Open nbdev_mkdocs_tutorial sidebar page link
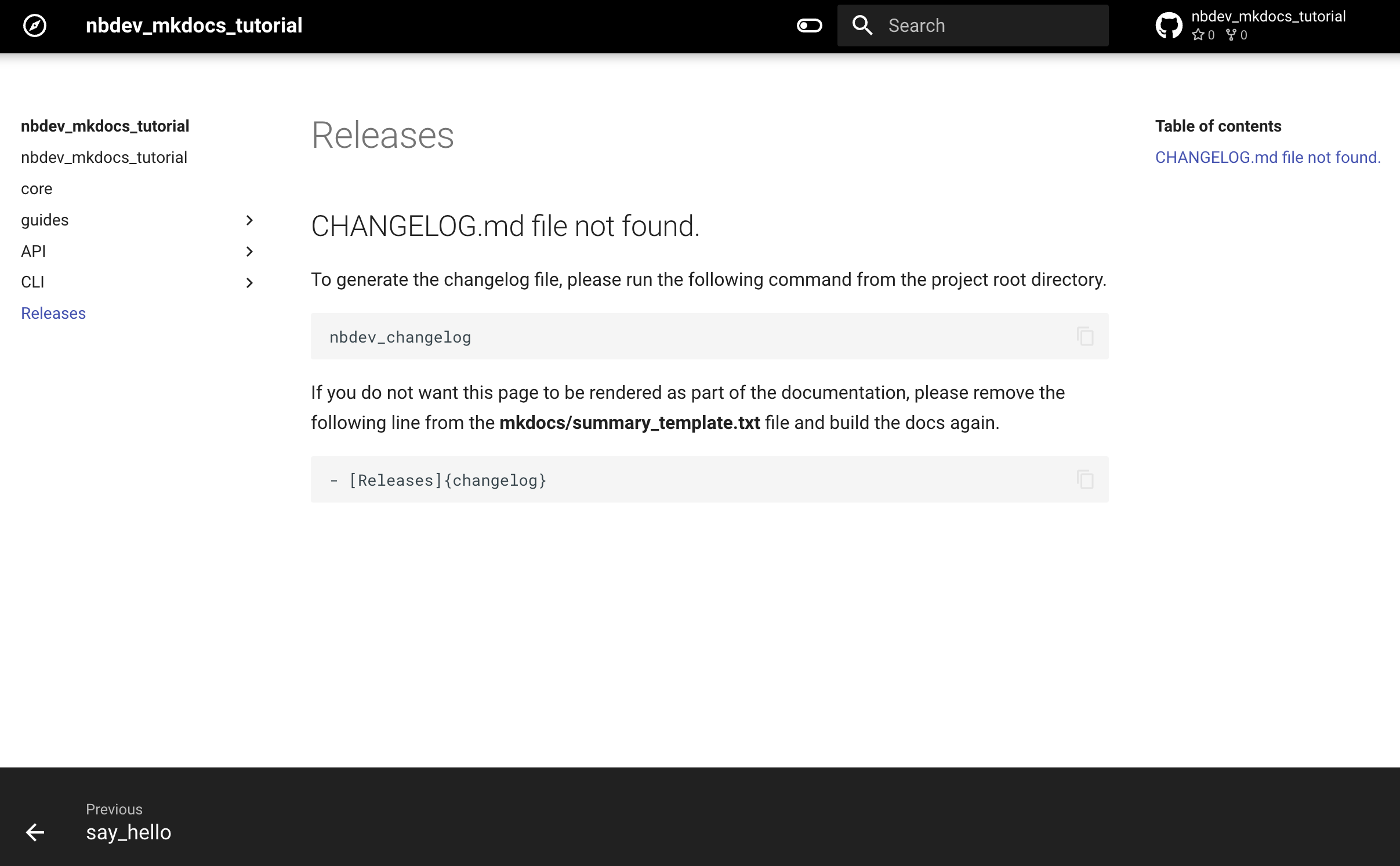 pos(104,158)
